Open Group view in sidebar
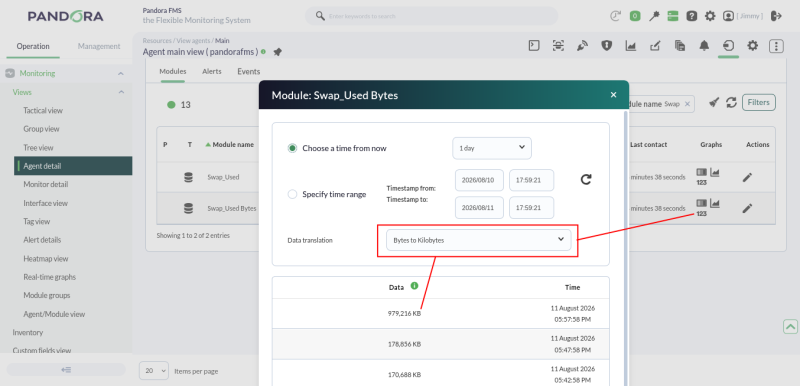The height and width of the screenshot is (386, 800). click(x=41, y=129)
